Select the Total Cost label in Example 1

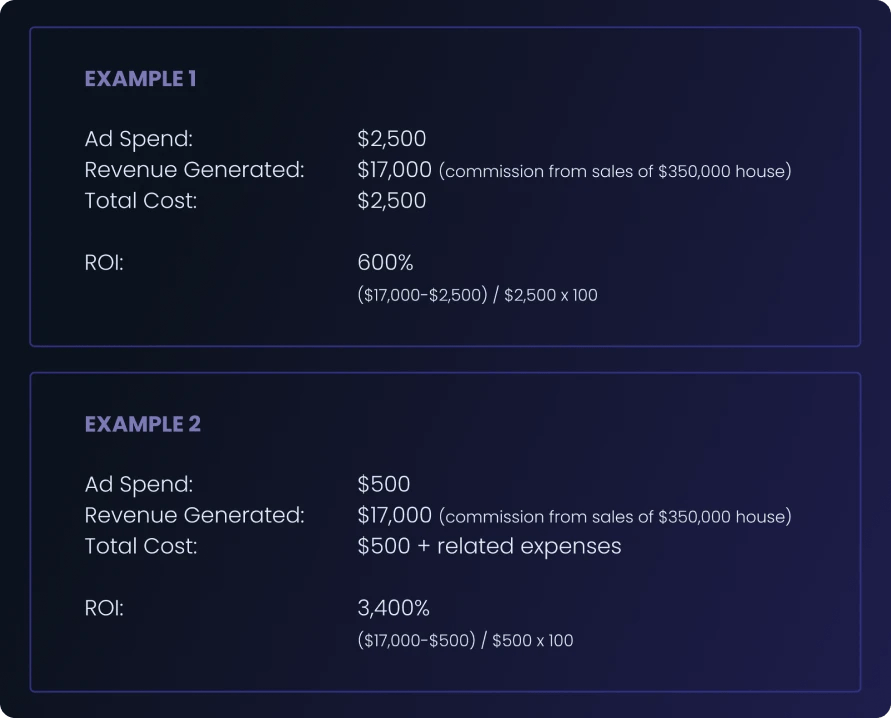pyautogui.click(x=141, y=201)
